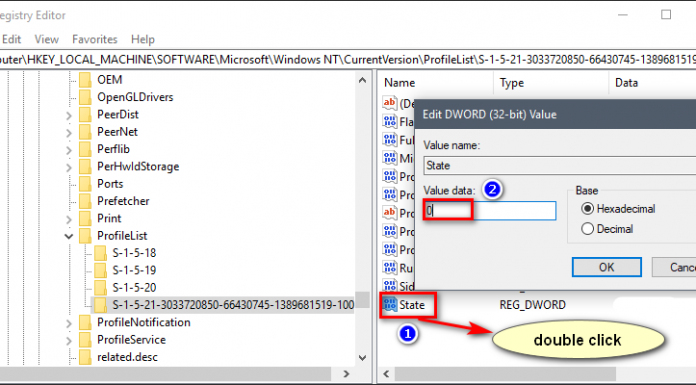This screenshot has height=385, width=696.
Task: Select the Prefetcher folder icon
Action: pyautogui.click(x=85, y=201)
